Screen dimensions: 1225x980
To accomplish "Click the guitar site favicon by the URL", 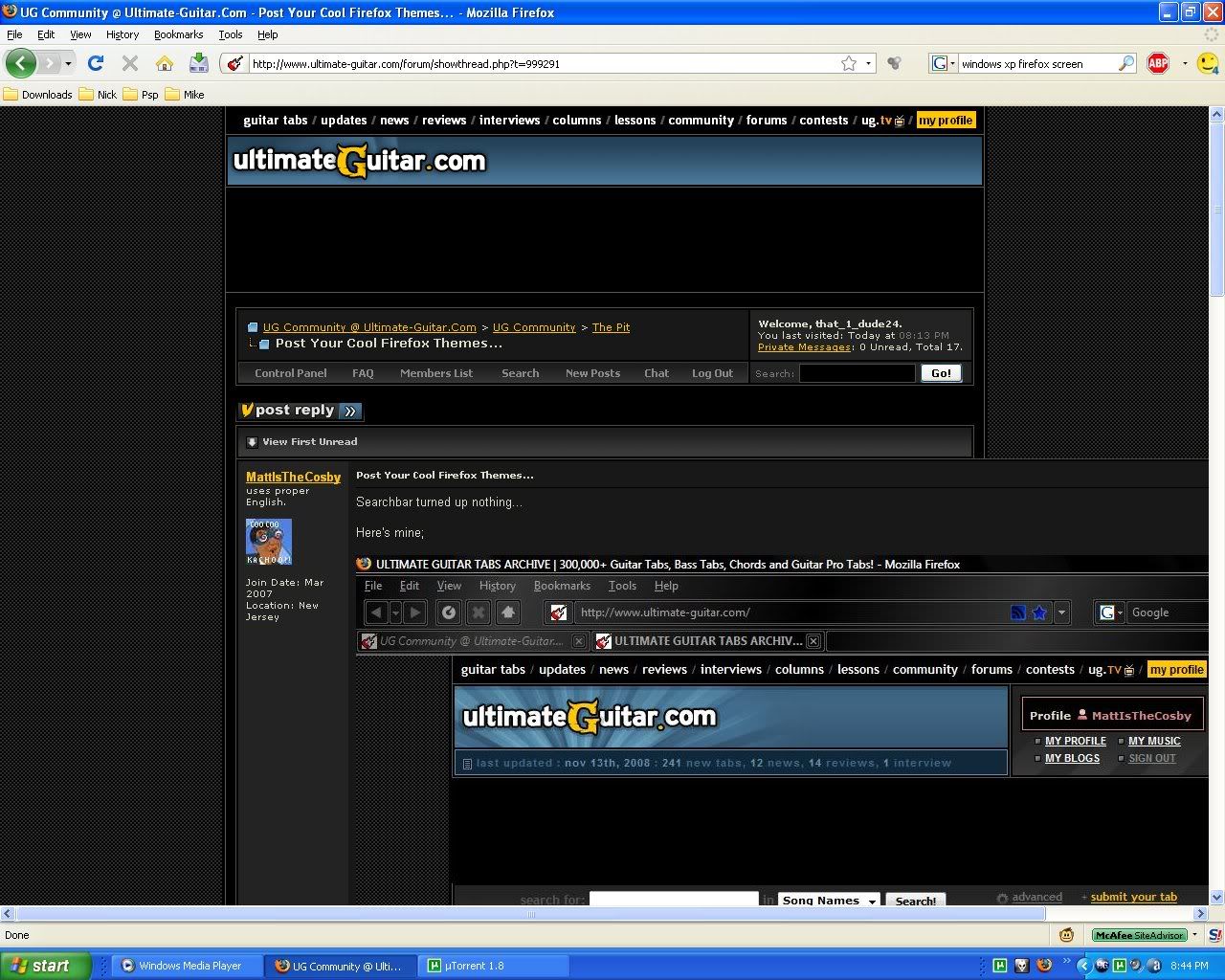I will click(234, 64).
